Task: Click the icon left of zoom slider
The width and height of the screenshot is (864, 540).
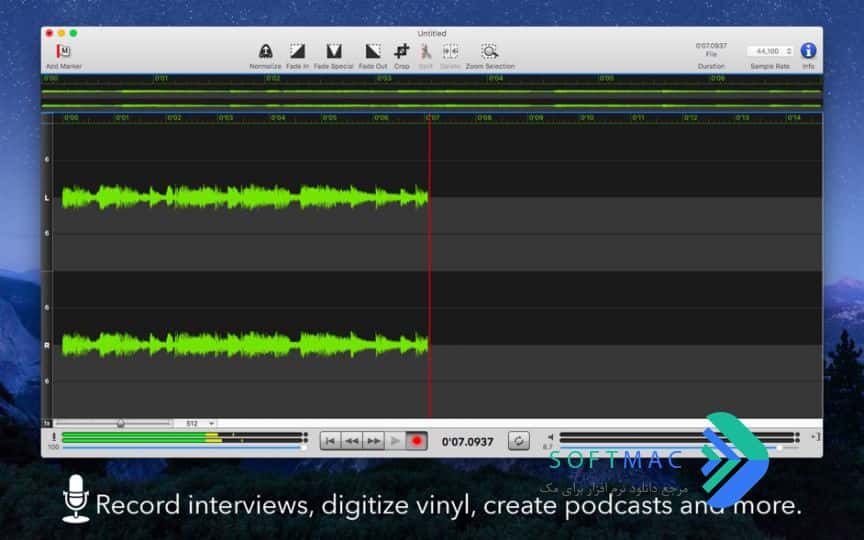Action: (47, 423)
